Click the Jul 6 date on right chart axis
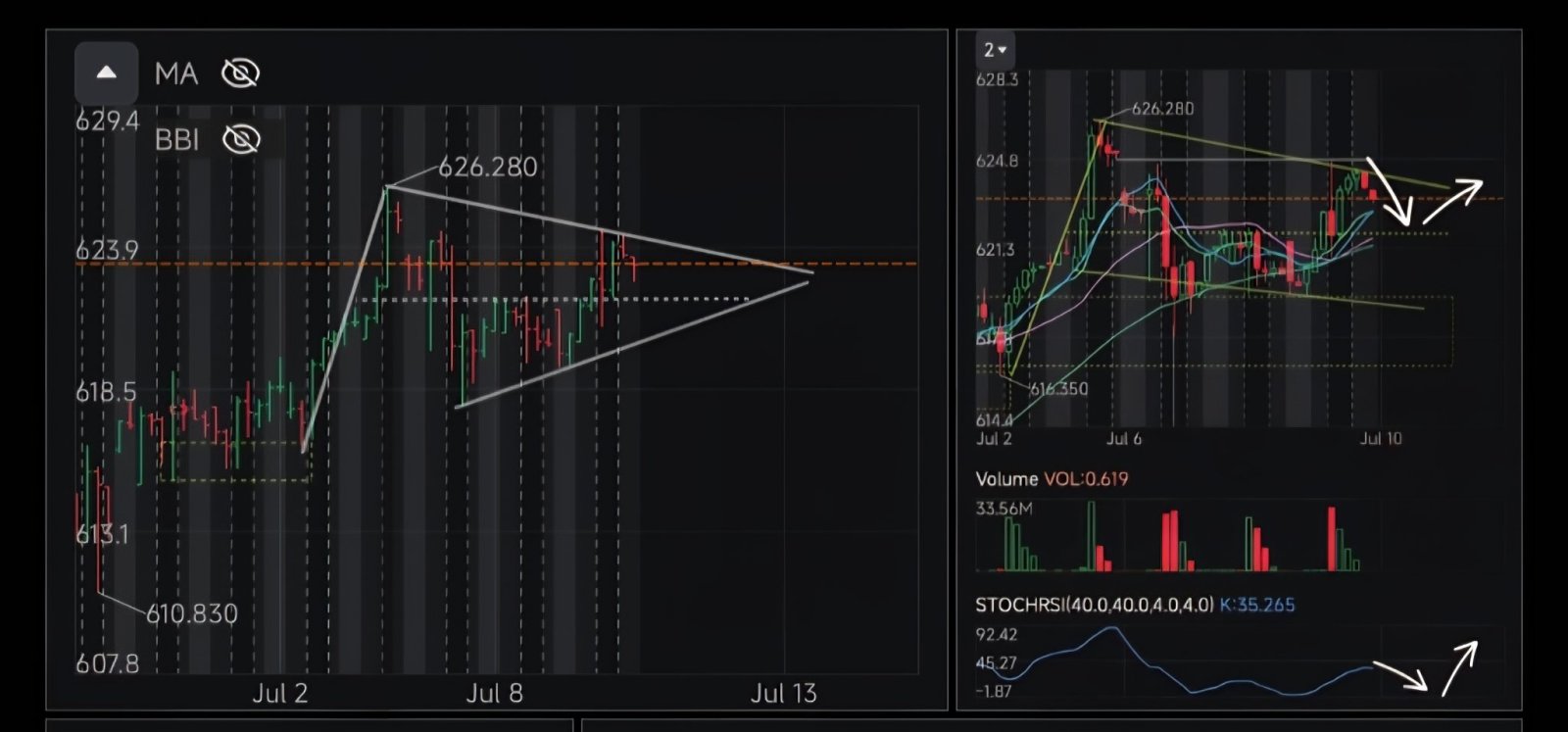This screenshot has height=732, width=1568. tap(1124, 438)
